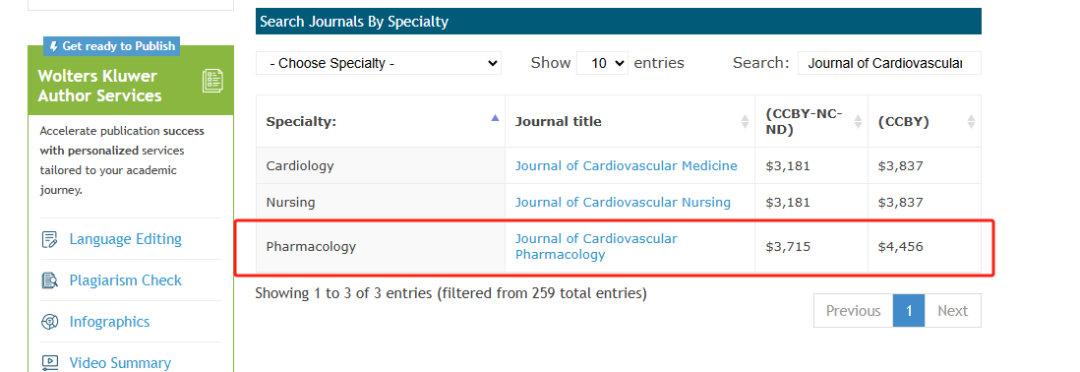Click the Video Summary icon
The width and height of the screenshot is (1080, 372).
point(50,362)
